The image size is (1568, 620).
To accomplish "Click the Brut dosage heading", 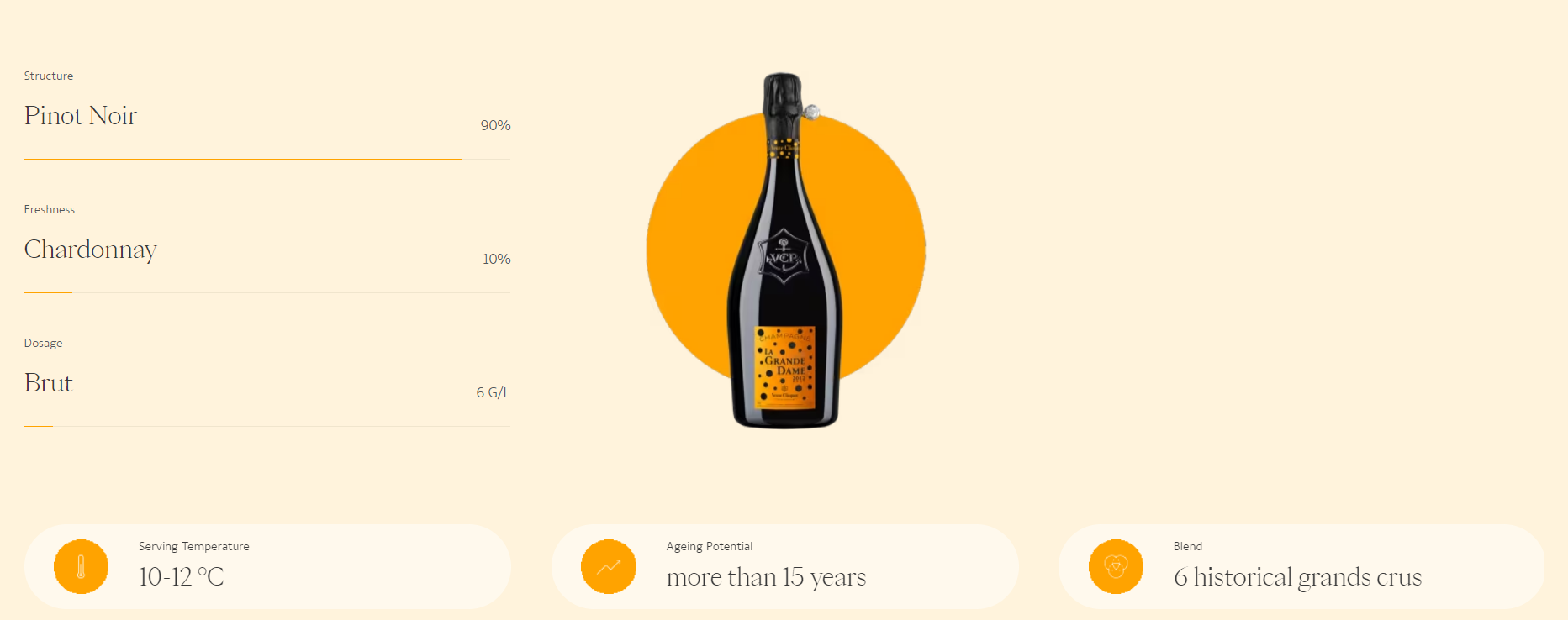I will click(x=49, y=383).
